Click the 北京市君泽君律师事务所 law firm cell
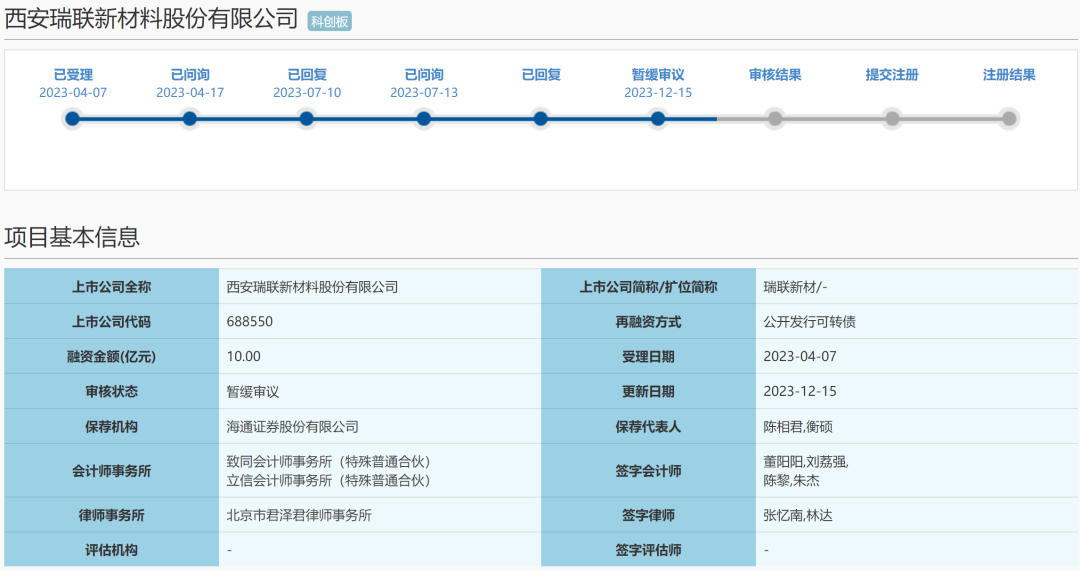The width and height of the screenshot is (1080, 571). point(300,516)
